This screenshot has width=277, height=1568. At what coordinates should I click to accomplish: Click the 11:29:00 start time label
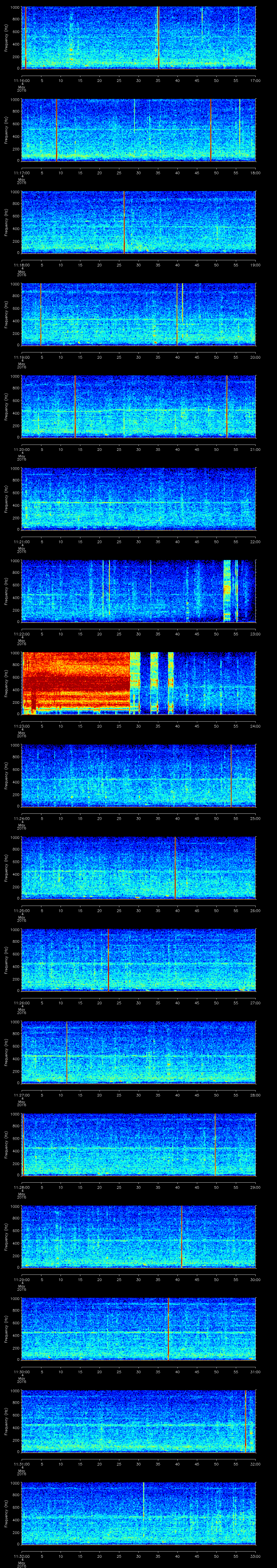click(22, 1279)
